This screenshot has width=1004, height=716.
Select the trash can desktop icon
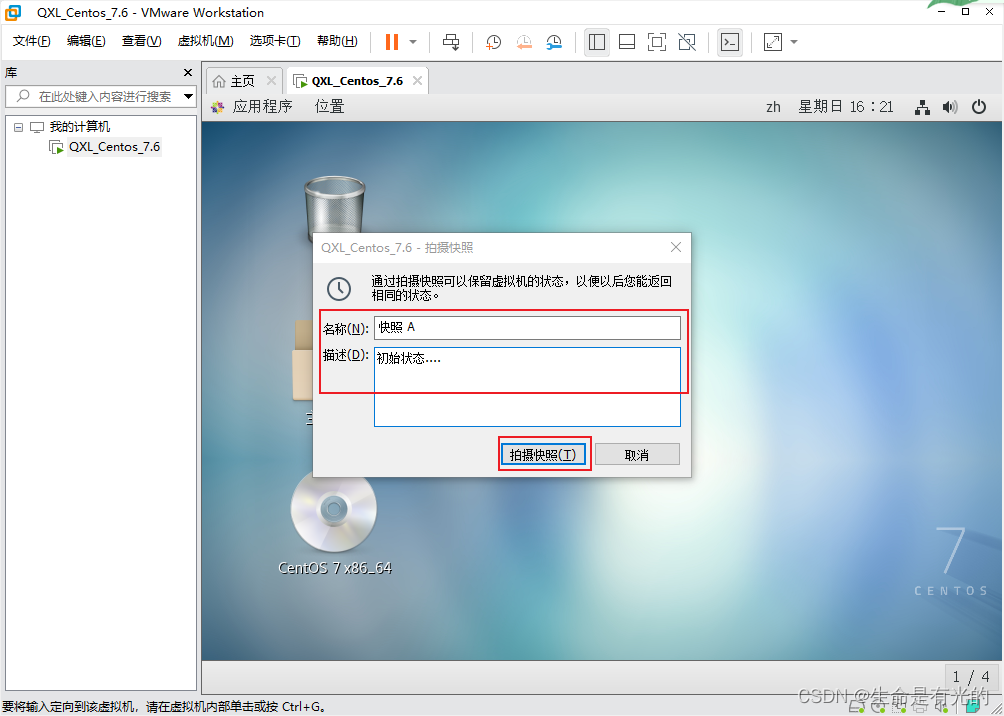tap(334, 205)
